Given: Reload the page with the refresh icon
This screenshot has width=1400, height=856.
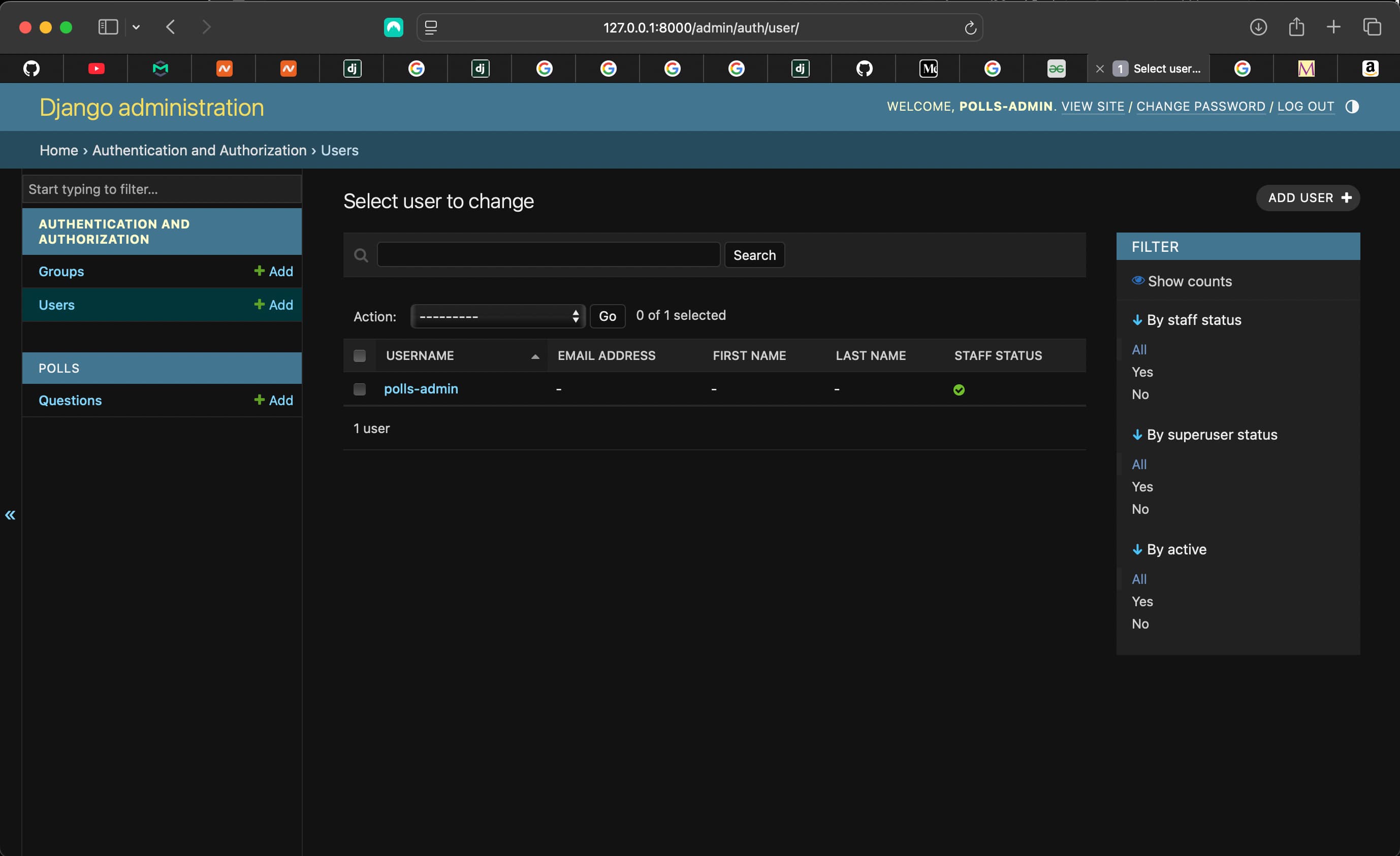Looking at the screenshot, I should [x=970, y=27].
